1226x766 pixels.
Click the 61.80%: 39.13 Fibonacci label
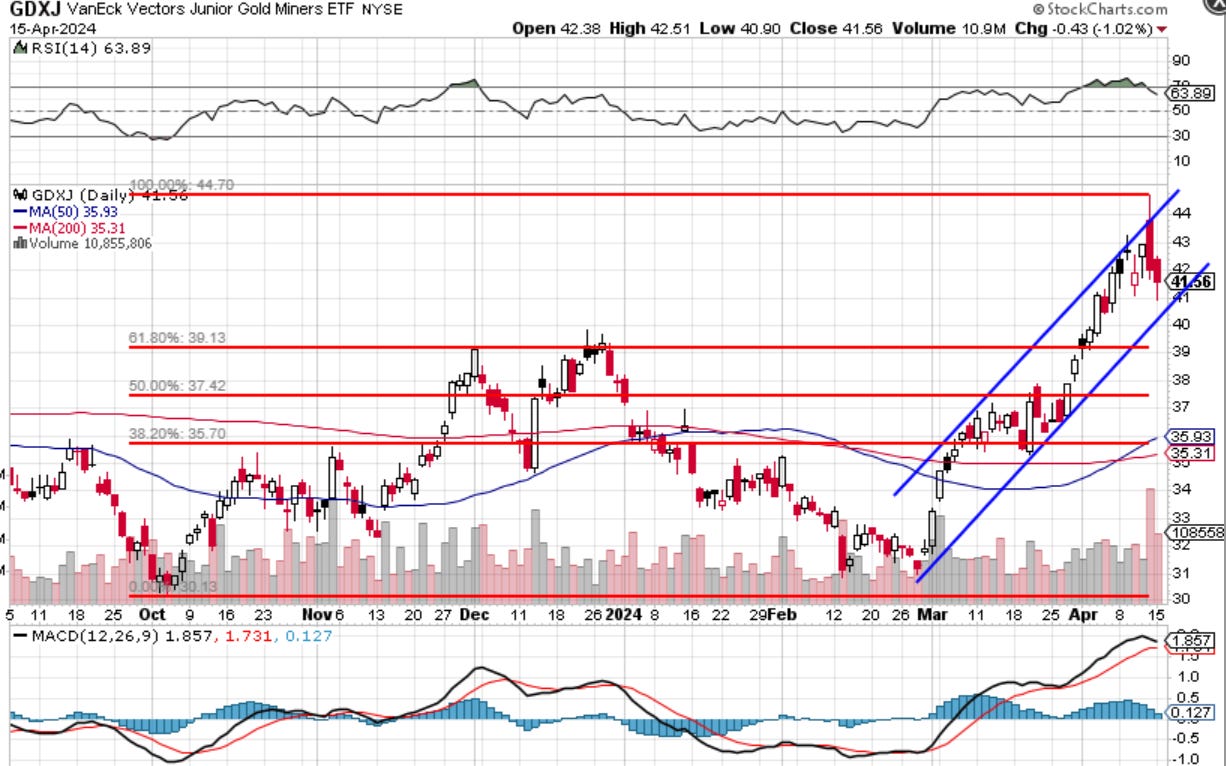[x=177, y=338]
